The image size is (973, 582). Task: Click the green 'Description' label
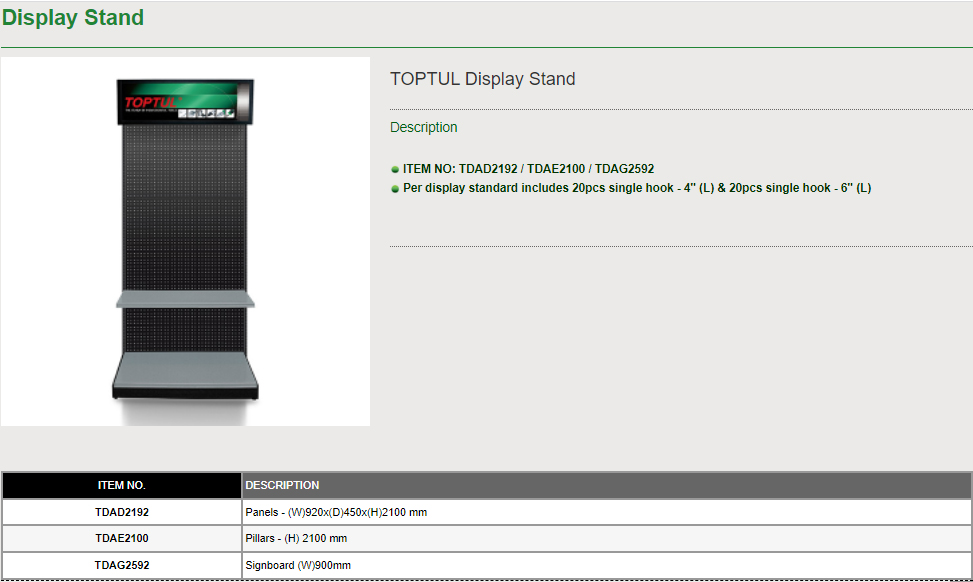coord(423,127)
